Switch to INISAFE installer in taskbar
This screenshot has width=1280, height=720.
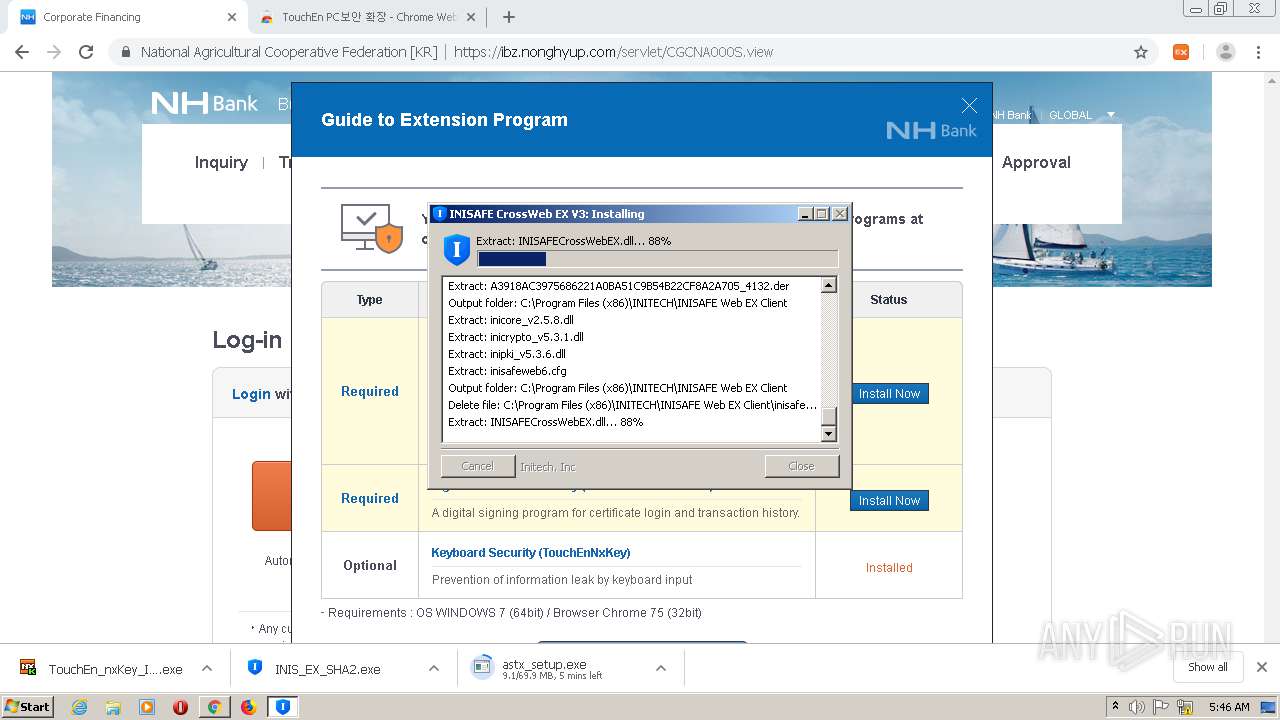[283, 707]
